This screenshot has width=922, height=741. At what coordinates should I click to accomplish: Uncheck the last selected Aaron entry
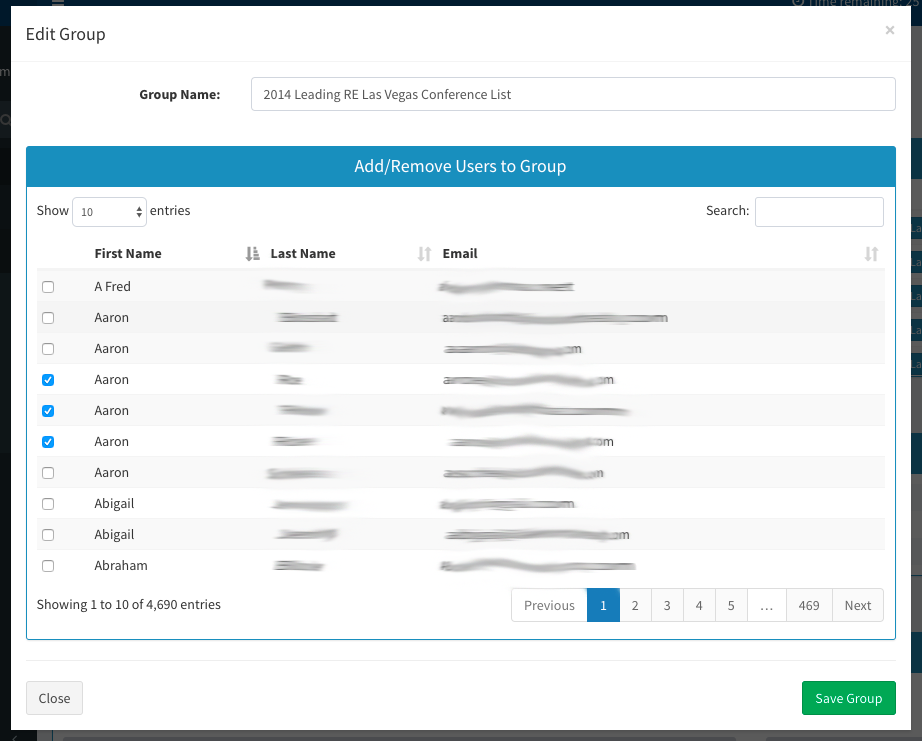pos(48,441)
